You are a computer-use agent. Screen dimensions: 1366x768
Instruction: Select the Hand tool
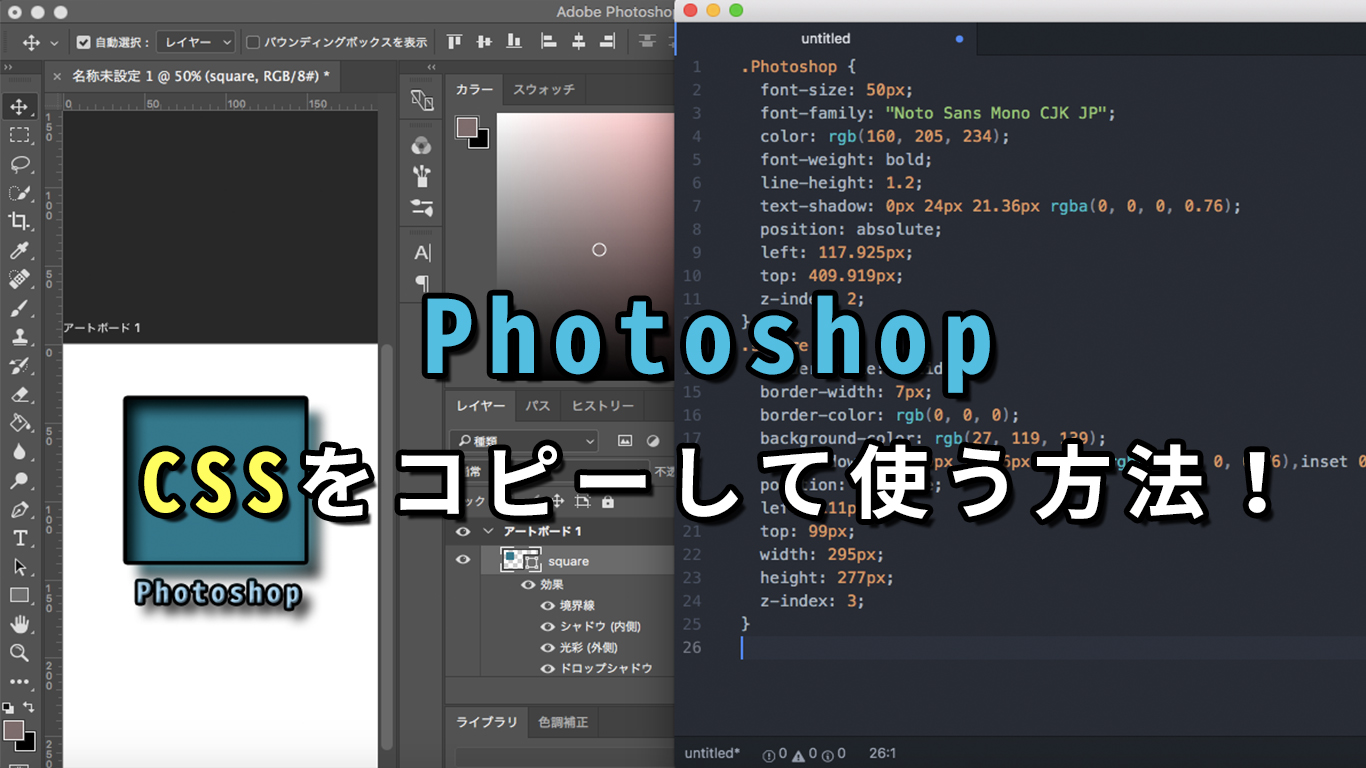(x=19, y=624)
